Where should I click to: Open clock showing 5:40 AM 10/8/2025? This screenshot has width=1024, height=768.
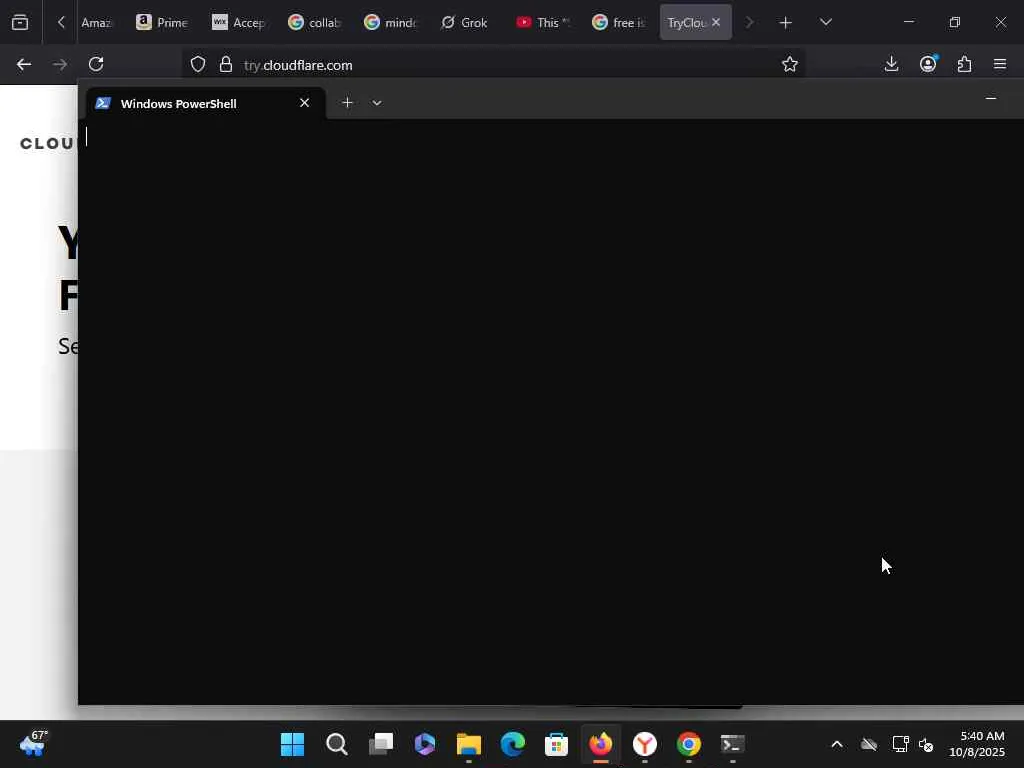[x=977, y=744]
